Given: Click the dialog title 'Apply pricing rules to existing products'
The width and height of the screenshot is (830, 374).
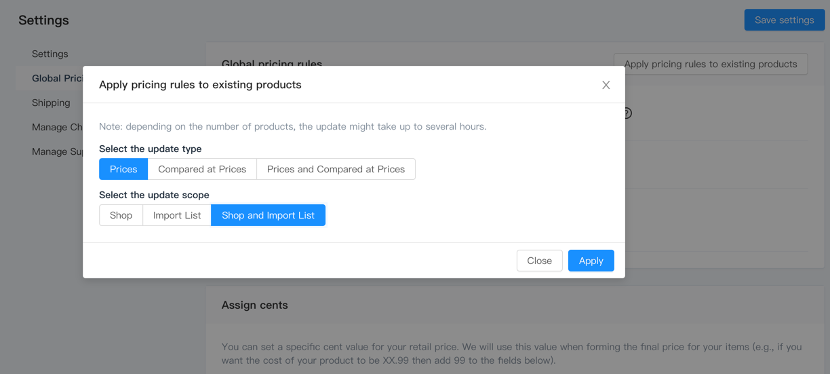Looking at the screenshot, I should [200, 85].
